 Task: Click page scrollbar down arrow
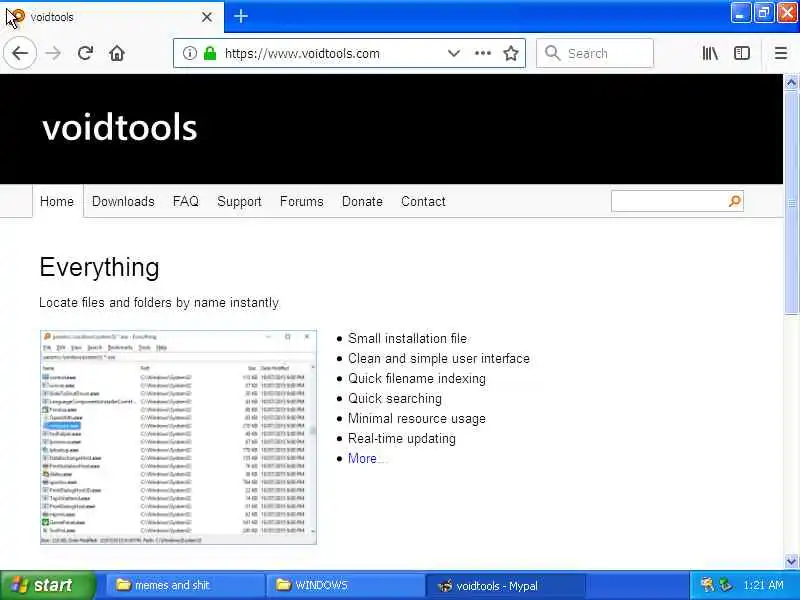tap(791, 561)
